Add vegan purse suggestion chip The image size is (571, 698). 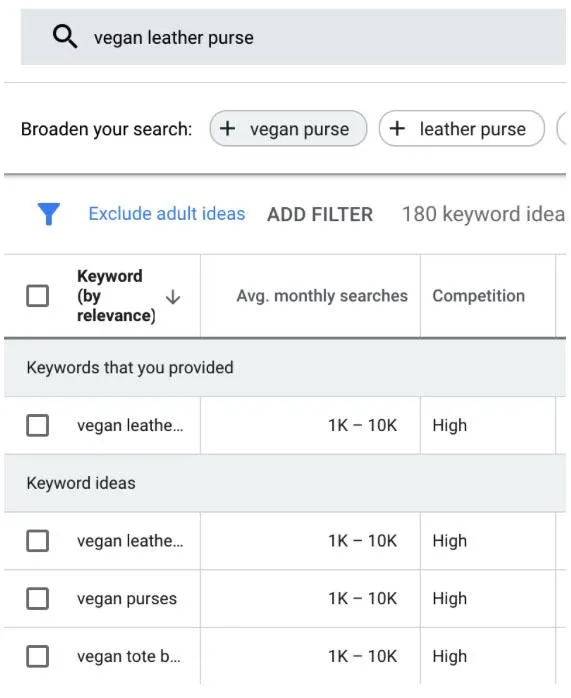pyautogui.click(x=288, y=129)
